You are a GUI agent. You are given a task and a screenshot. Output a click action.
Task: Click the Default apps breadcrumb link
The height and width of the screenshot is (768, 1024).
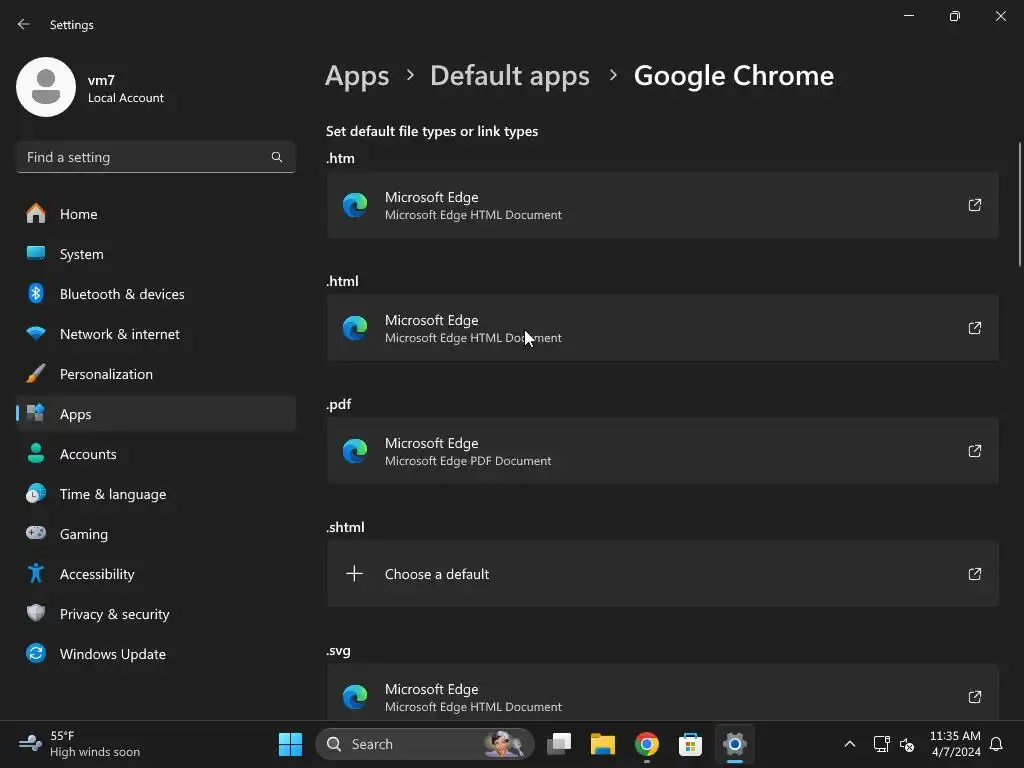pos(509,76)
